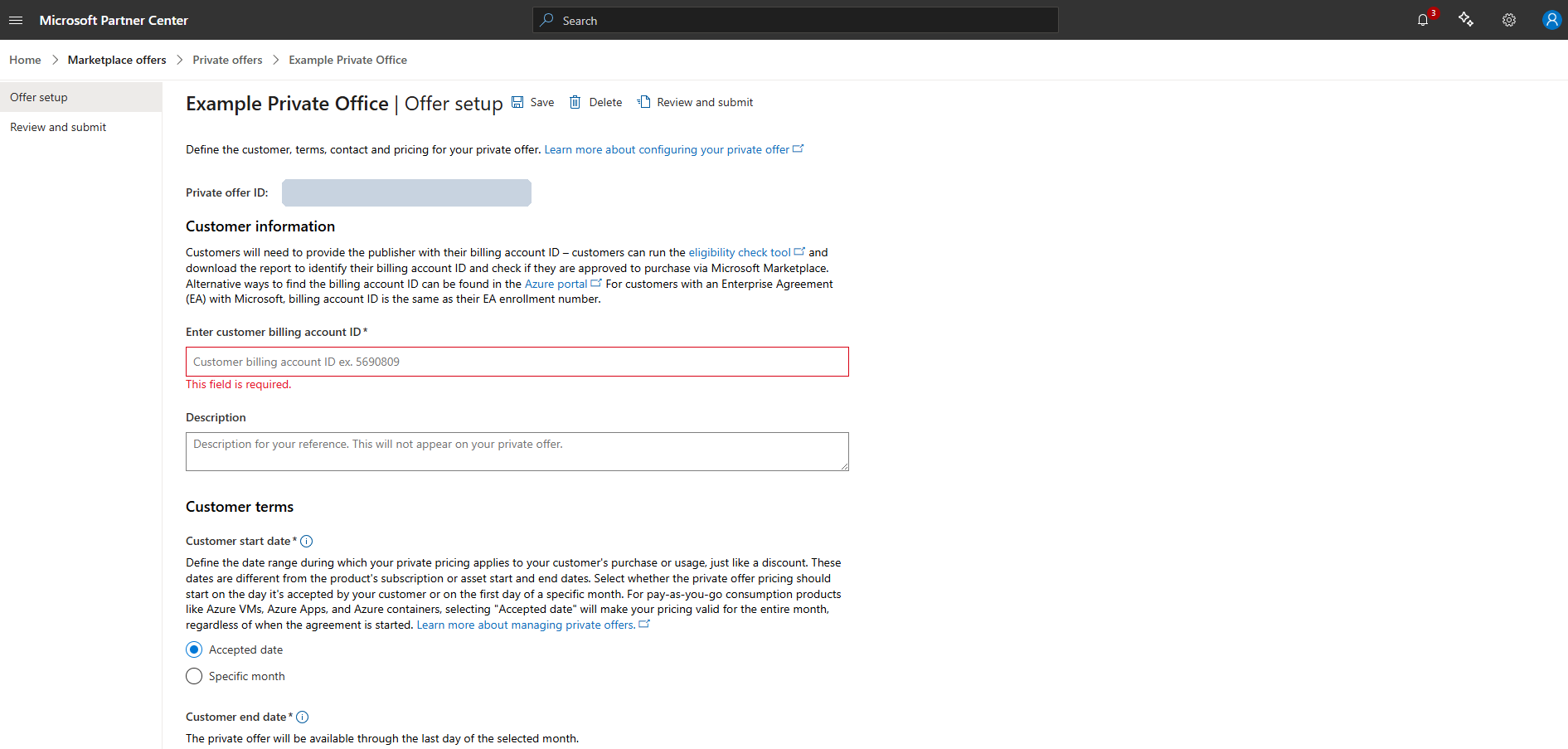1568x749 pixels.
Task: Click the Microsoft Partner Center title
Action: pyautogui.click(x=114, y=20)
